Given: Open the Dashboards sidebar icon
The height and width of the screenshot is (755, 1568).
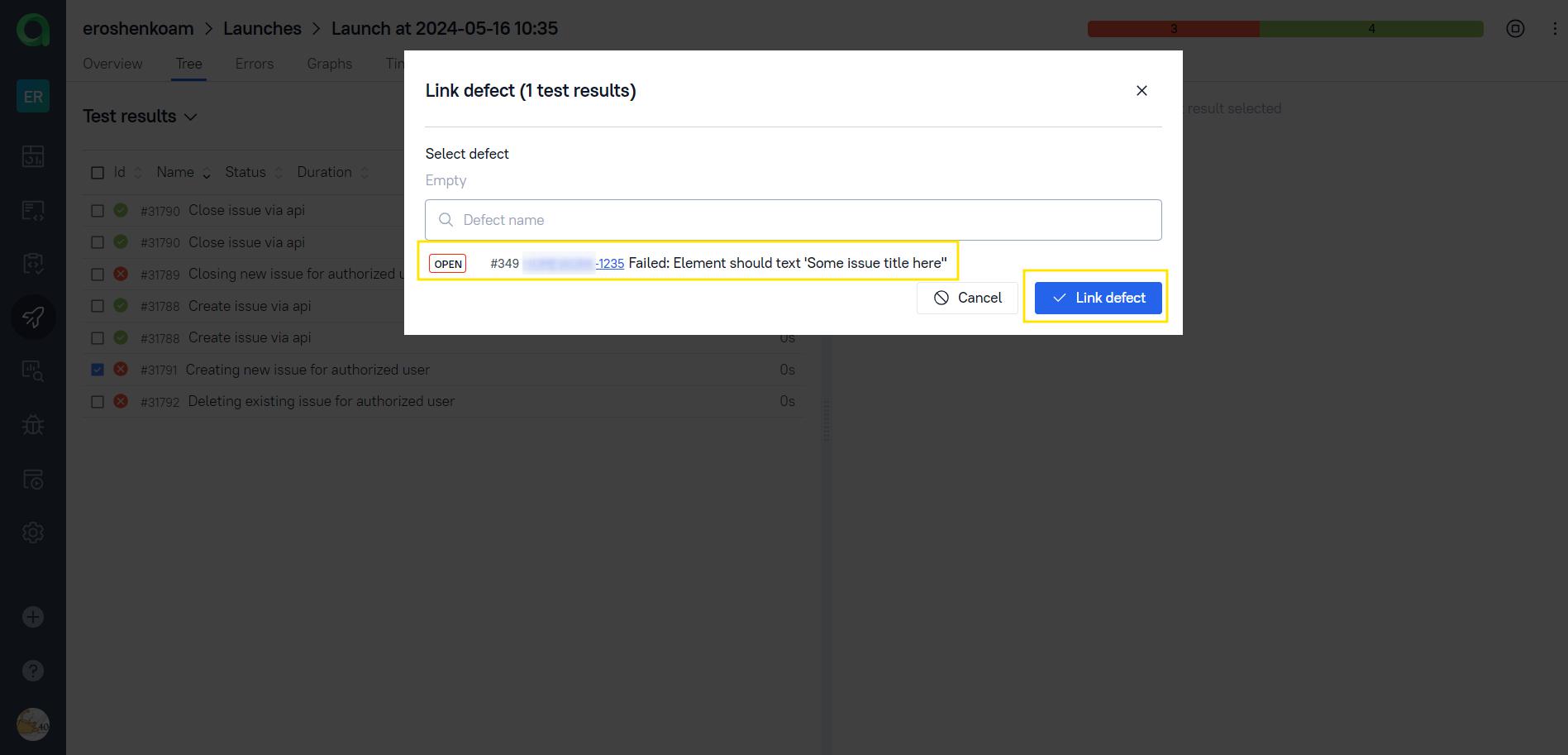Looking at the screenshot, I should 33,156.
